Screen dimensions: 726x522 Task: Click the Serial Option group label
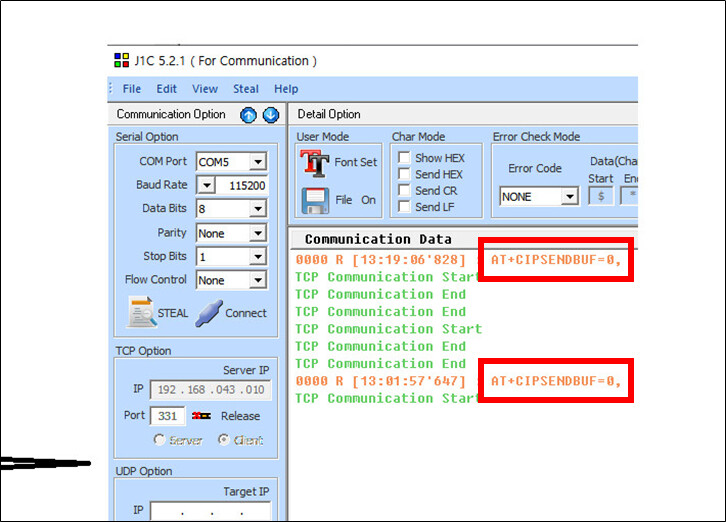tap(147, 137)
